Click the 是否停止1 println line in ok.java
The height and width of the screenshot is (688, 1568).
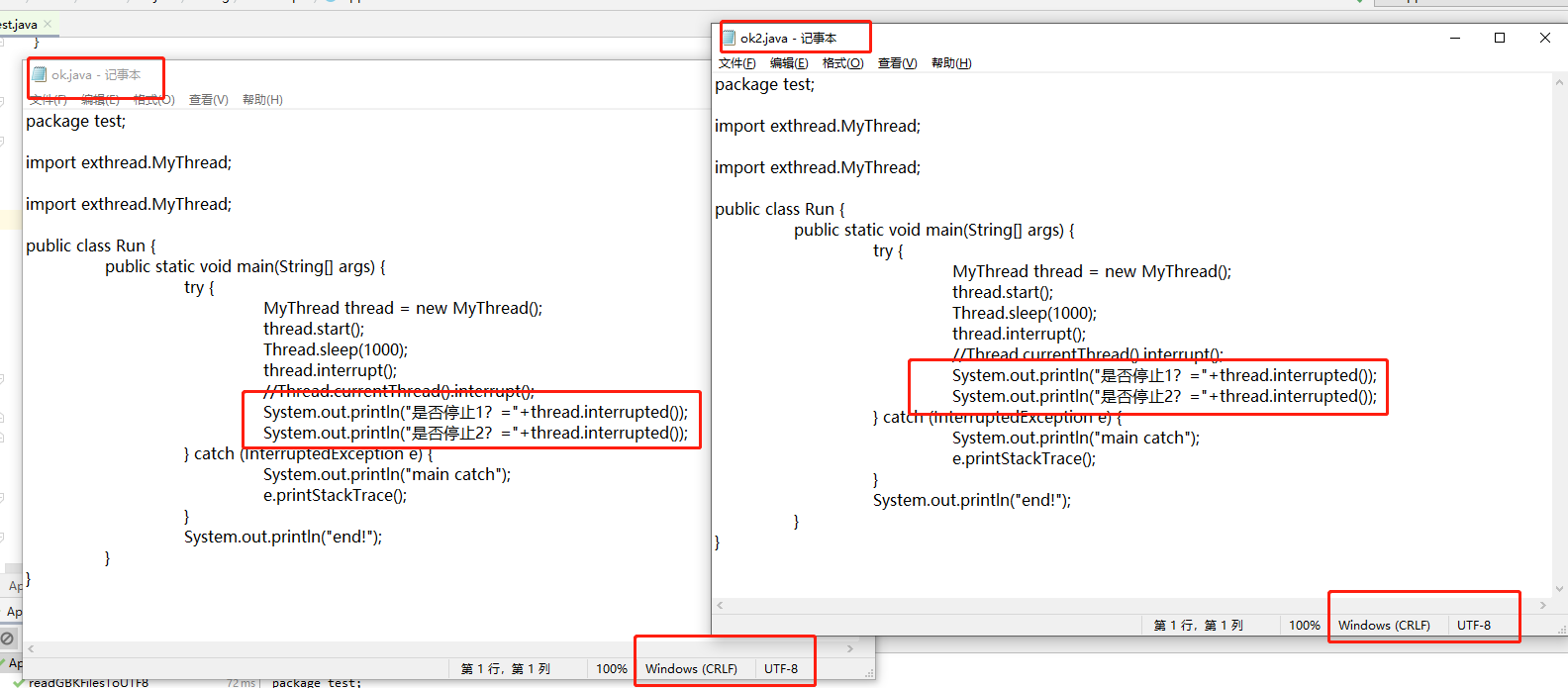(475, 413)
